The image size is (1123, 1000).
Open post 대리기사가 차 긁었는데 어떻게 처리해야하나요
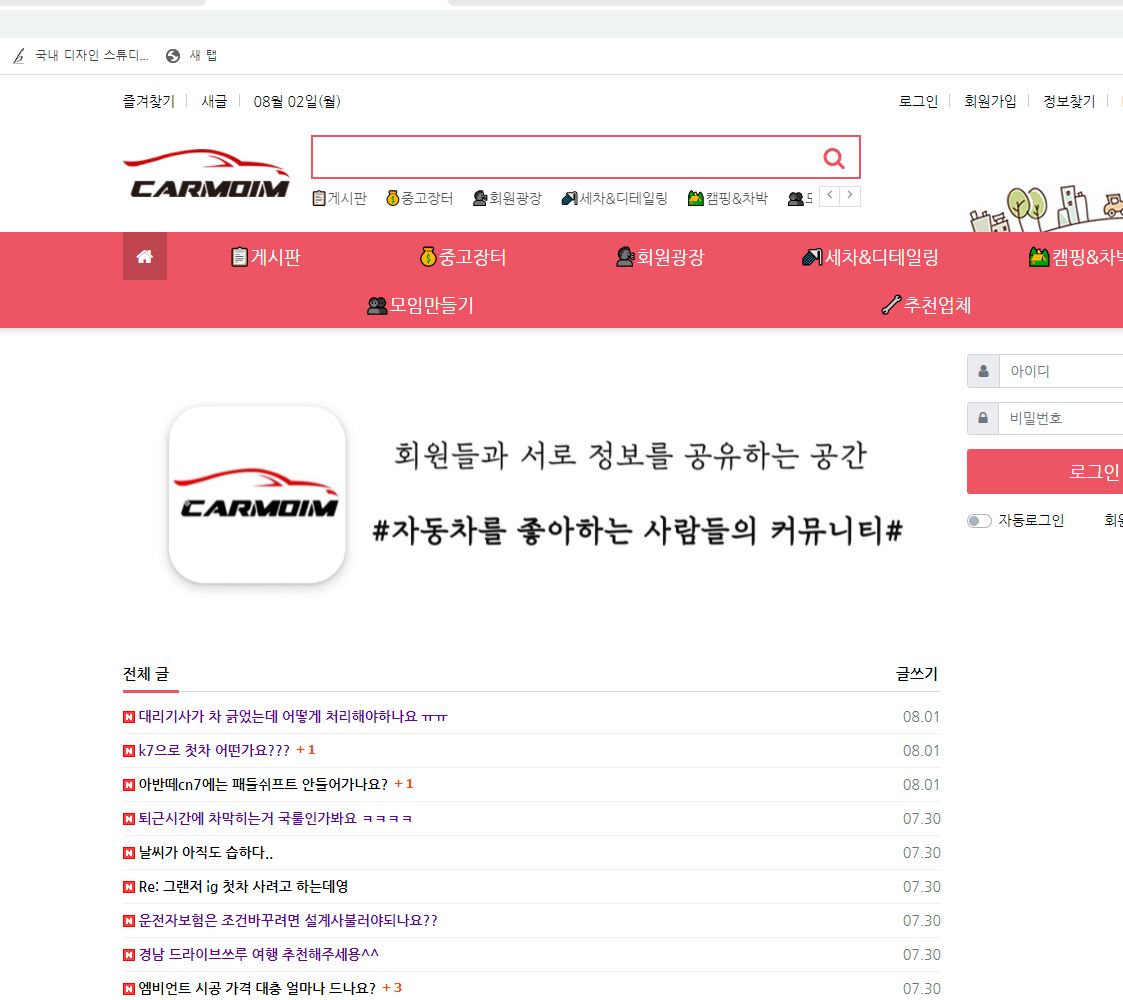[293, 716]
